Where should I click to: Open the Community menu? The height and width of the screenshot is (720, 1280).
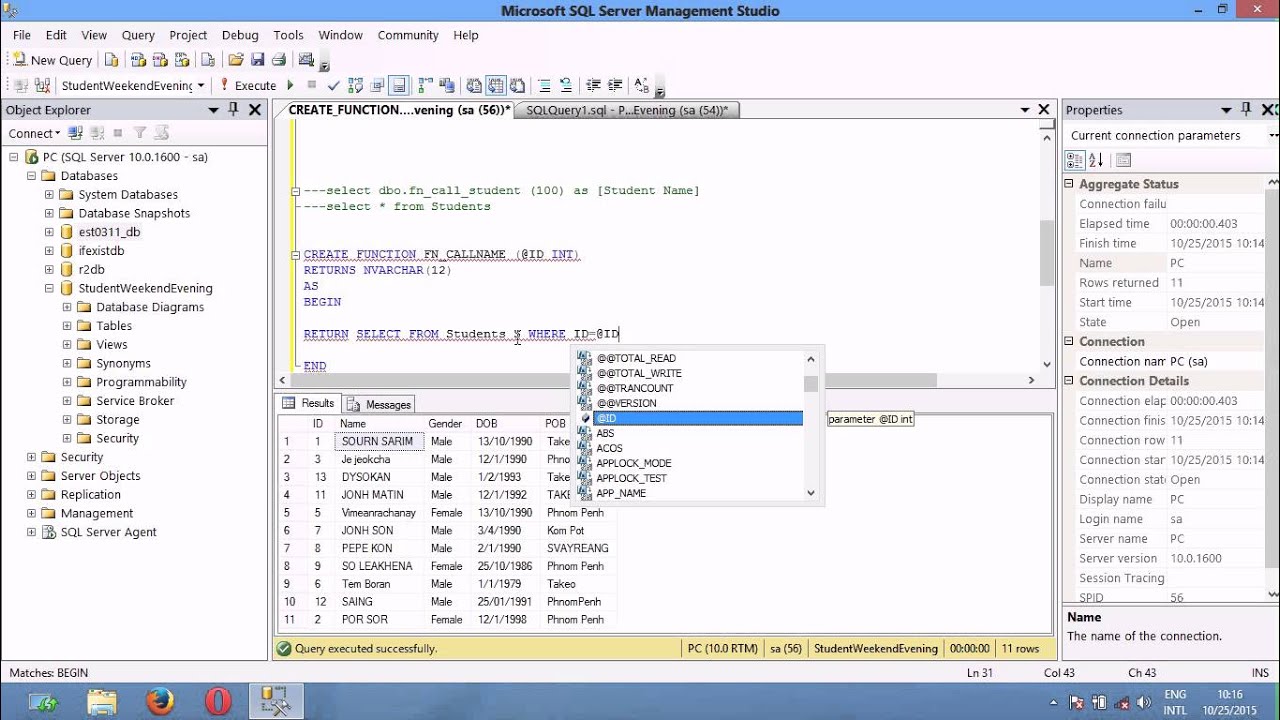click(x=408, y=35)
